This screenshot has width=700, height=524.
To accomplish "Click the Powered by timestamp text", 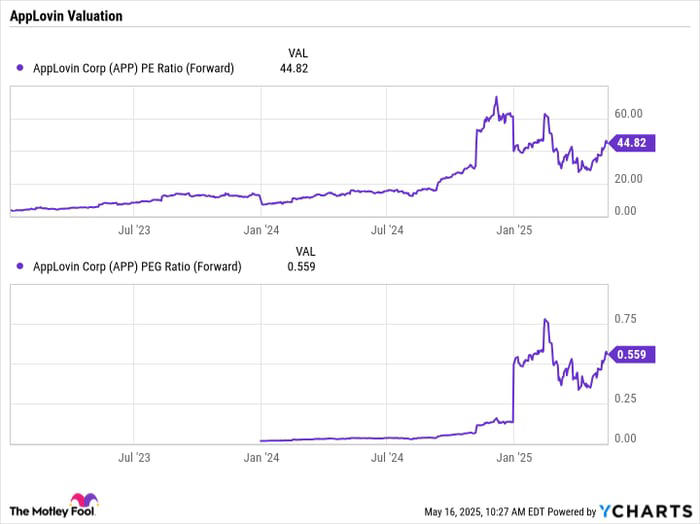I will click(x=510, y=512).
